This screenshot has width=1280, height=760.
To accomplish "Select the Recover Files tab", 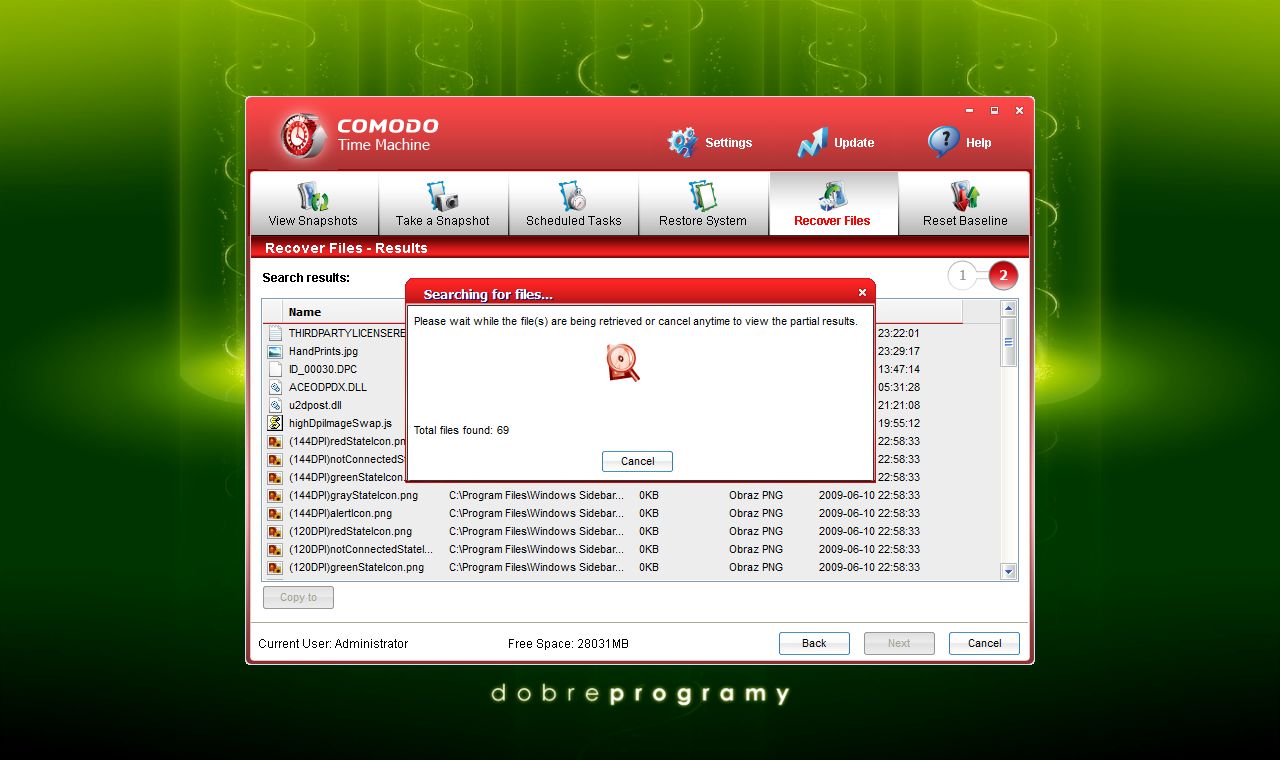I will (x=833, y=204).
